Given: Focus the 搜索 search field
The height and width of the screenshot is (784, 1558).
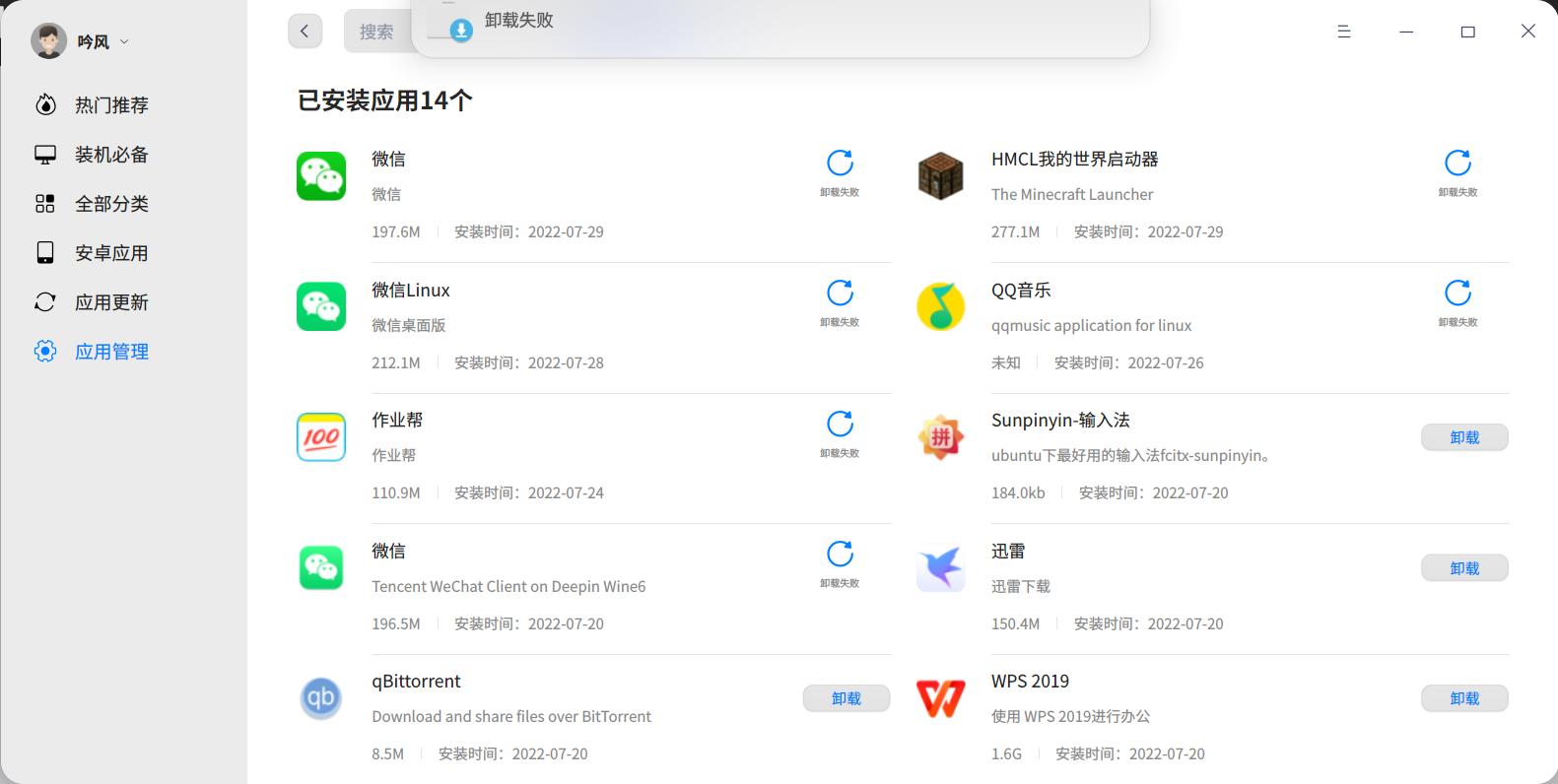Looking at the screenshot, I should coord(378,32).
